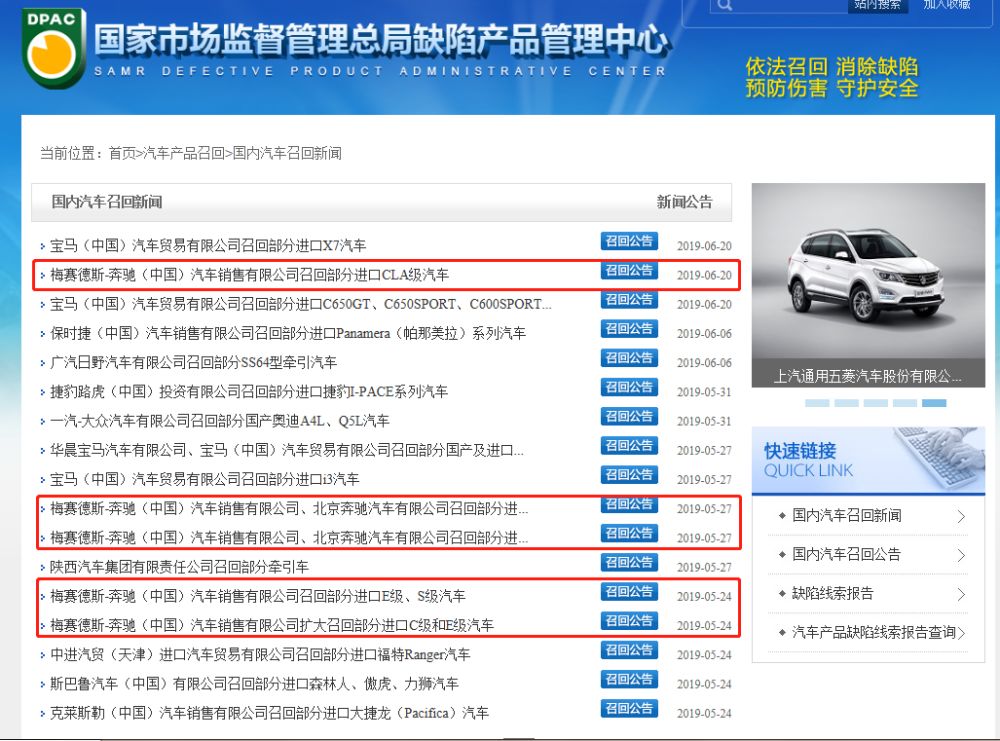Image resolution: width=1000 pixels, height=741 pixels.
Task: Select the third carousel pagination dot
Action: point(875,404)
